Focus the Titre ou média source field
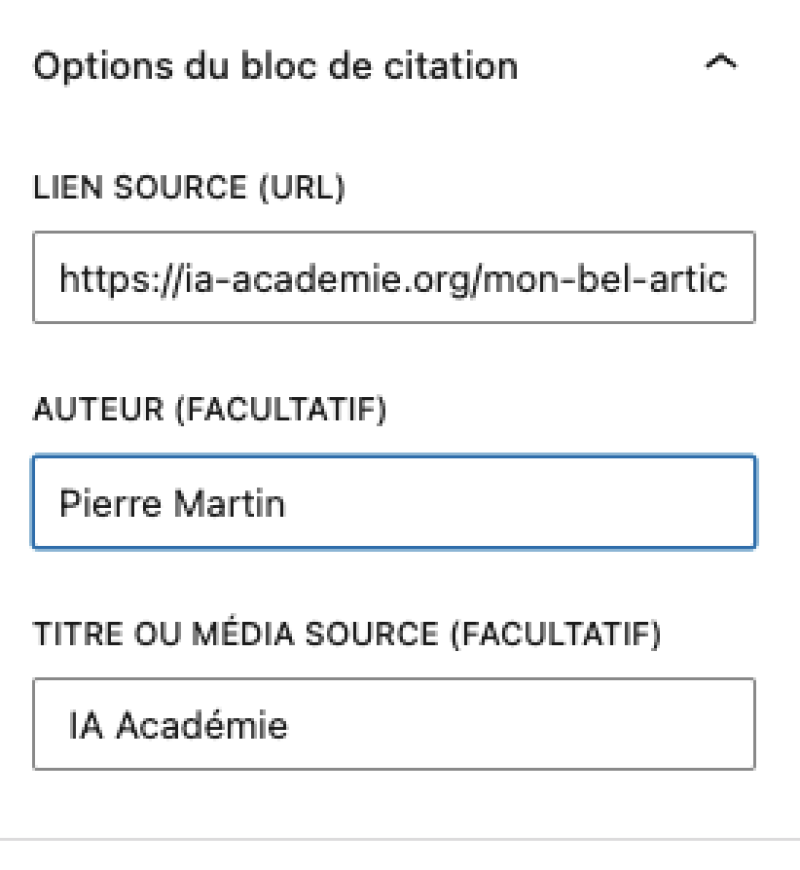The width and height of the screenshot is (800, 870). point(393,725)
